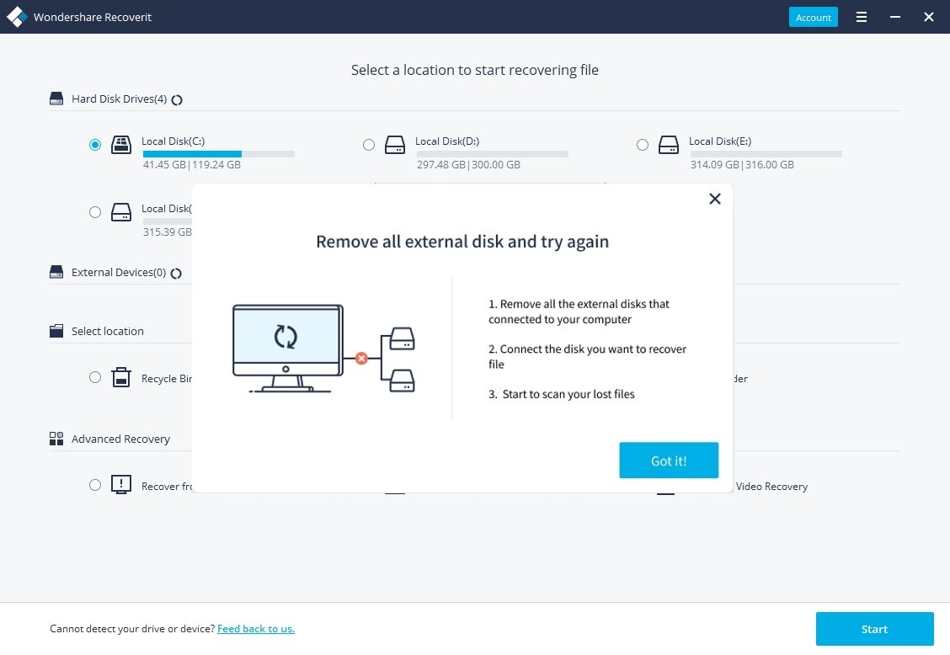Click the Got it! button
This screenshot has height=655, width=950.
tap(669, 460)
